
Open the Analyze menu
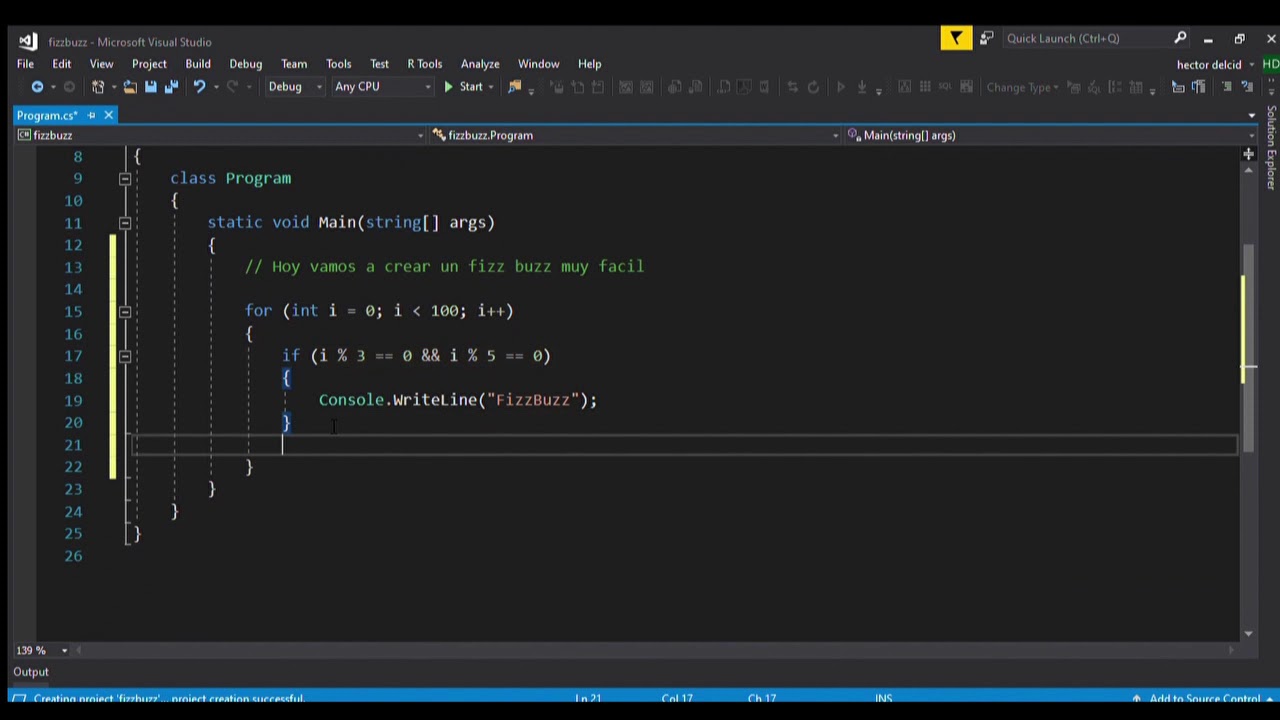tap(480, 64)
